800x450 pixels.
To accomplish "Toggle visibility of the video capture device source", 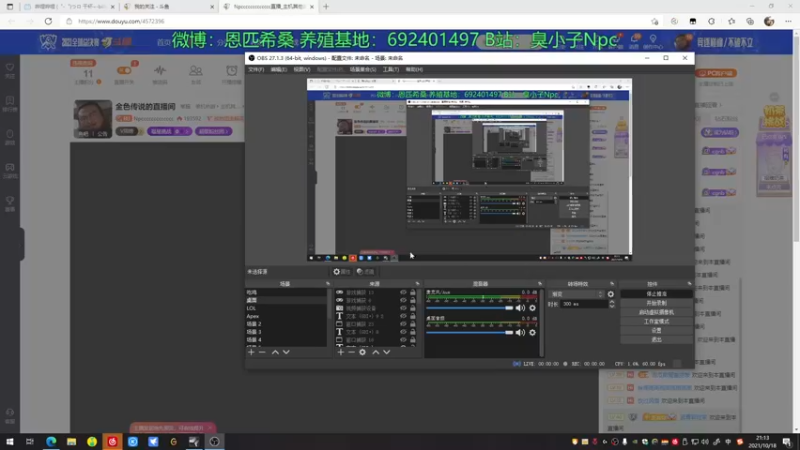I will click(x=403, y=308).
